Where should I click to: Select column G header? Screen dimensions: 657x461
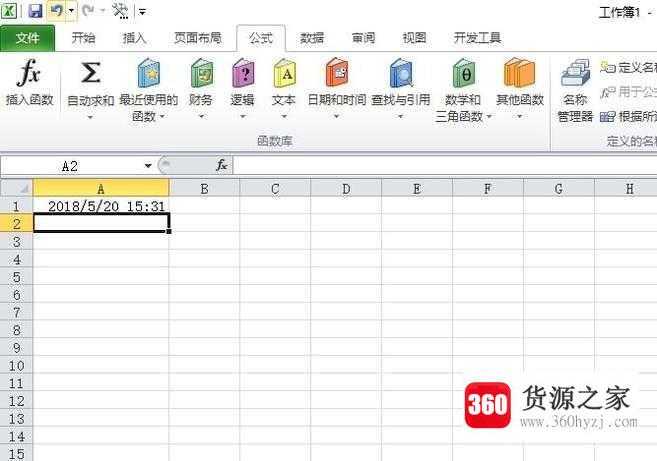pyautogui.click(x=559, y=189)
